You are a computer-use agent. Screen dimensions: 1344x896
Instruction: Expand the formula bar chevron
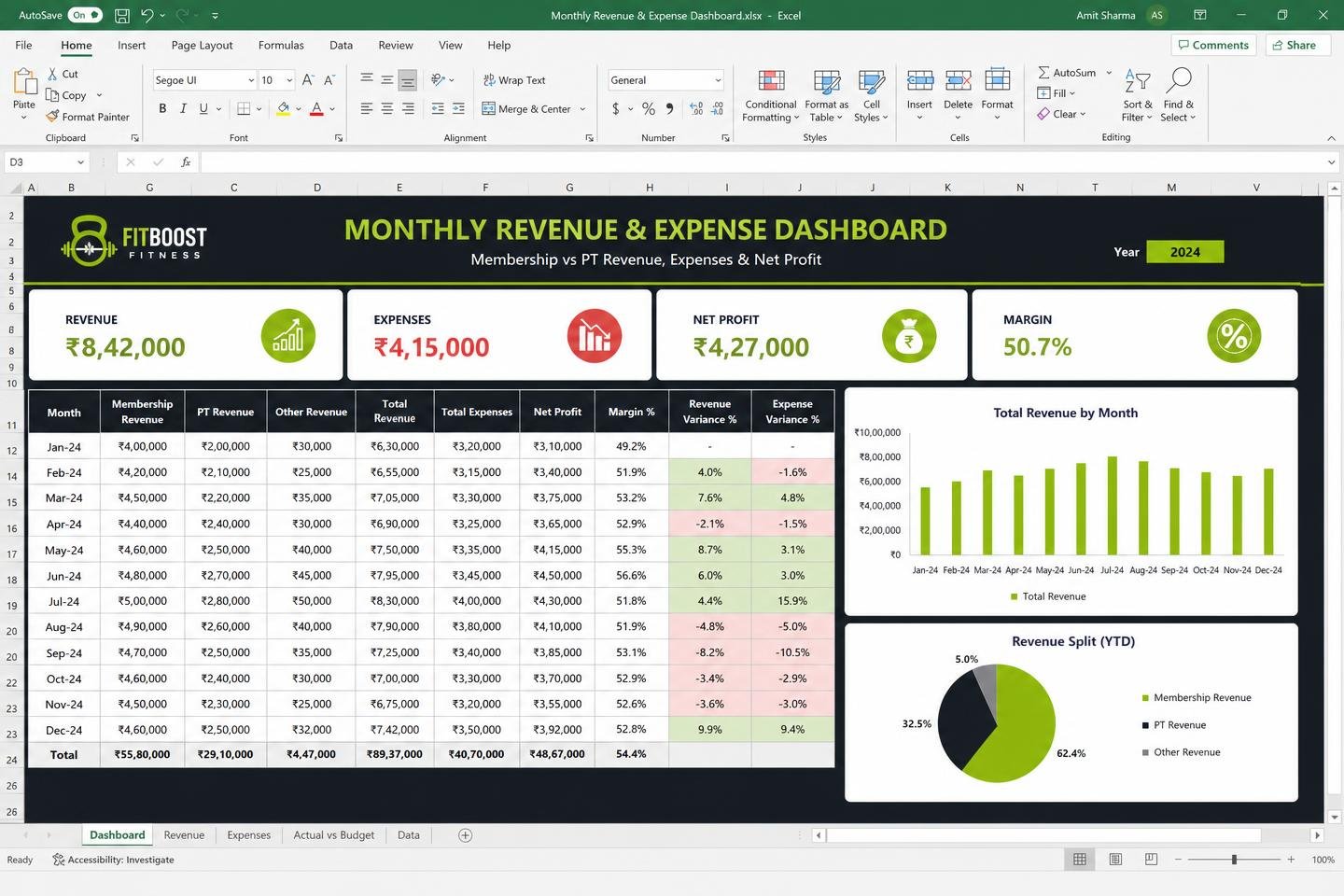(1332, 162)
